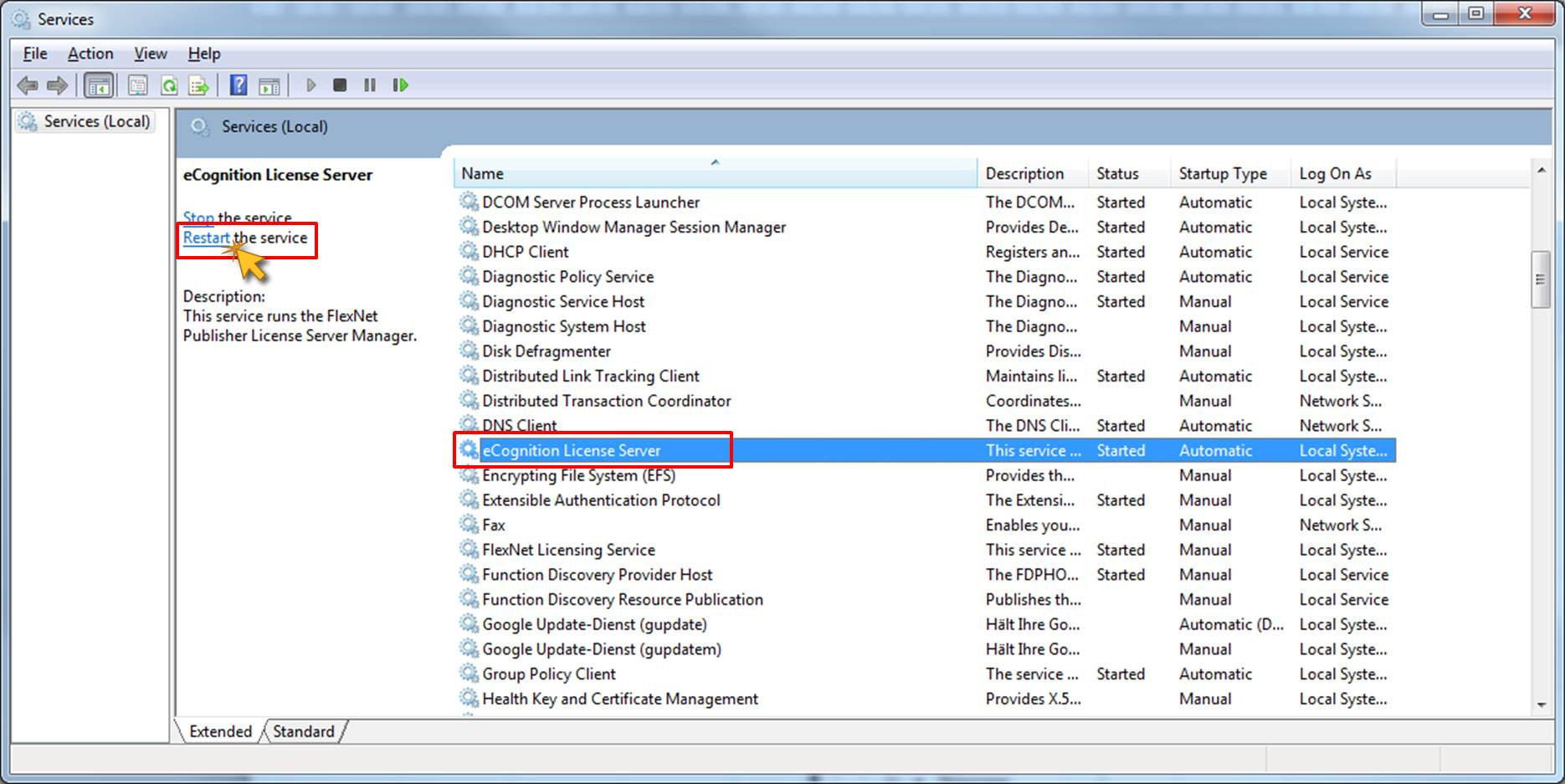Sort by the Status column header

(x=1129, y=173)
